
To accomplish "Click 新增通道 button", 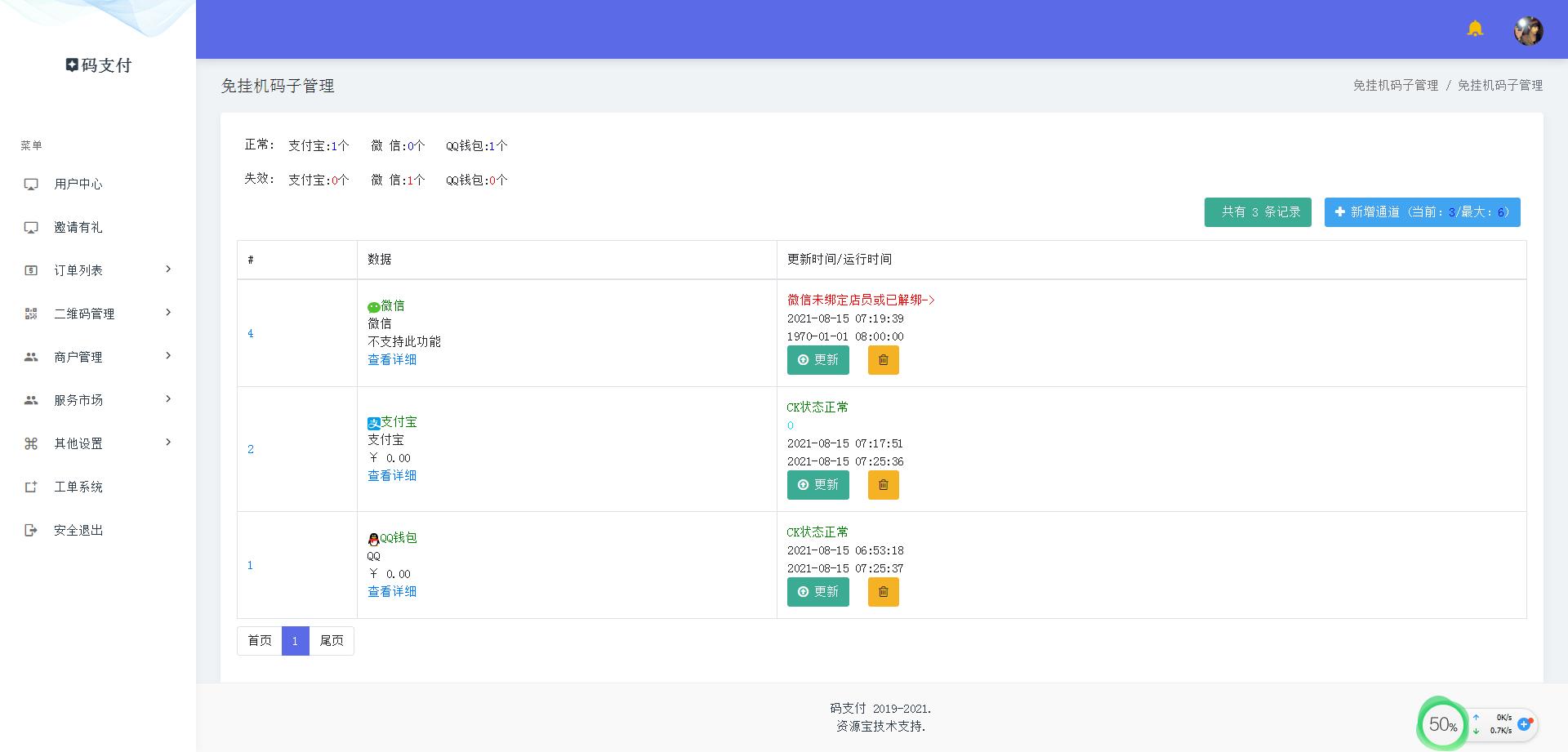I will click(x=1422, y=212).
